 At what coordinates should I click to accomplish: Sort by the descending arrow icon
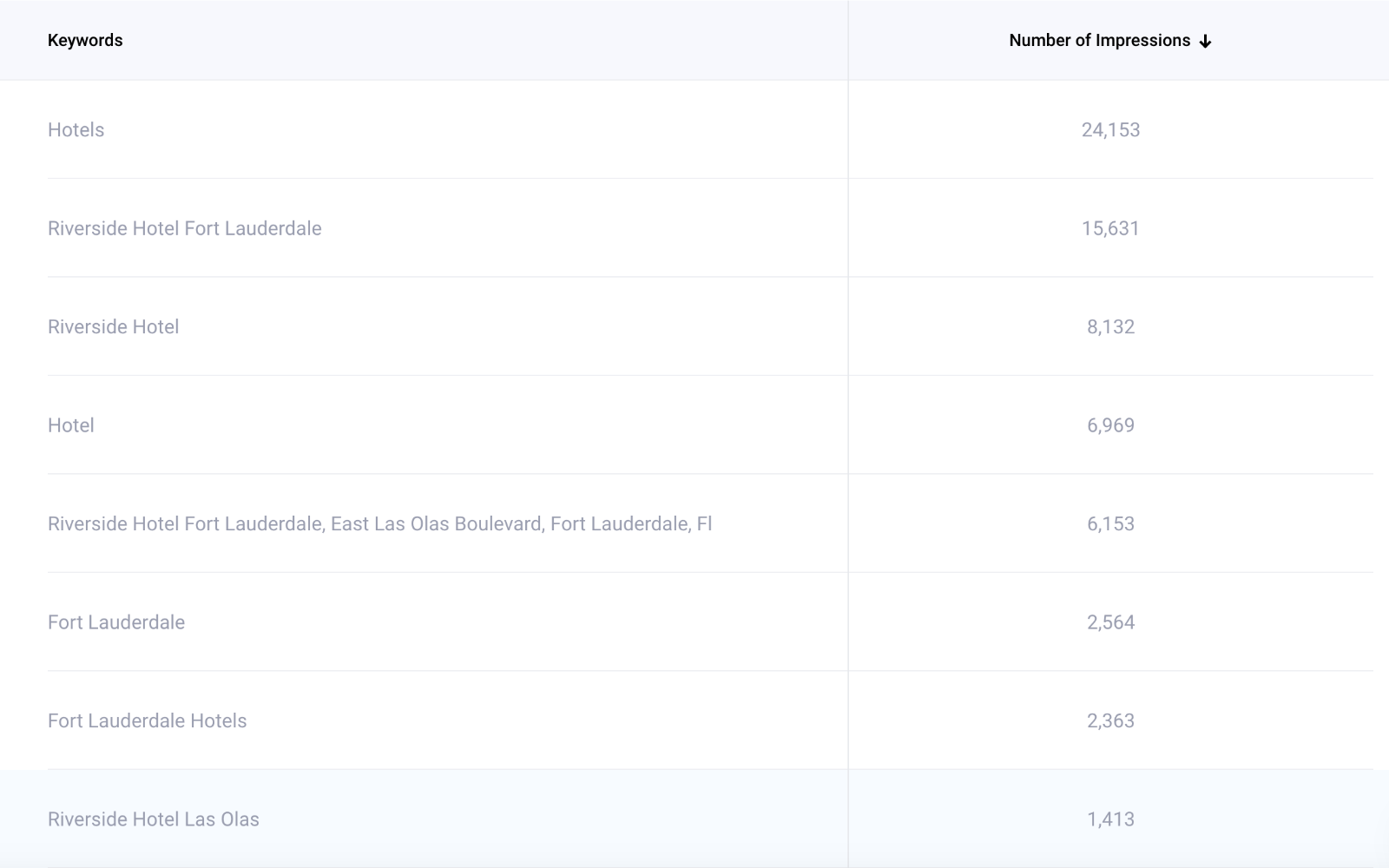click(x=1205, y=42)
